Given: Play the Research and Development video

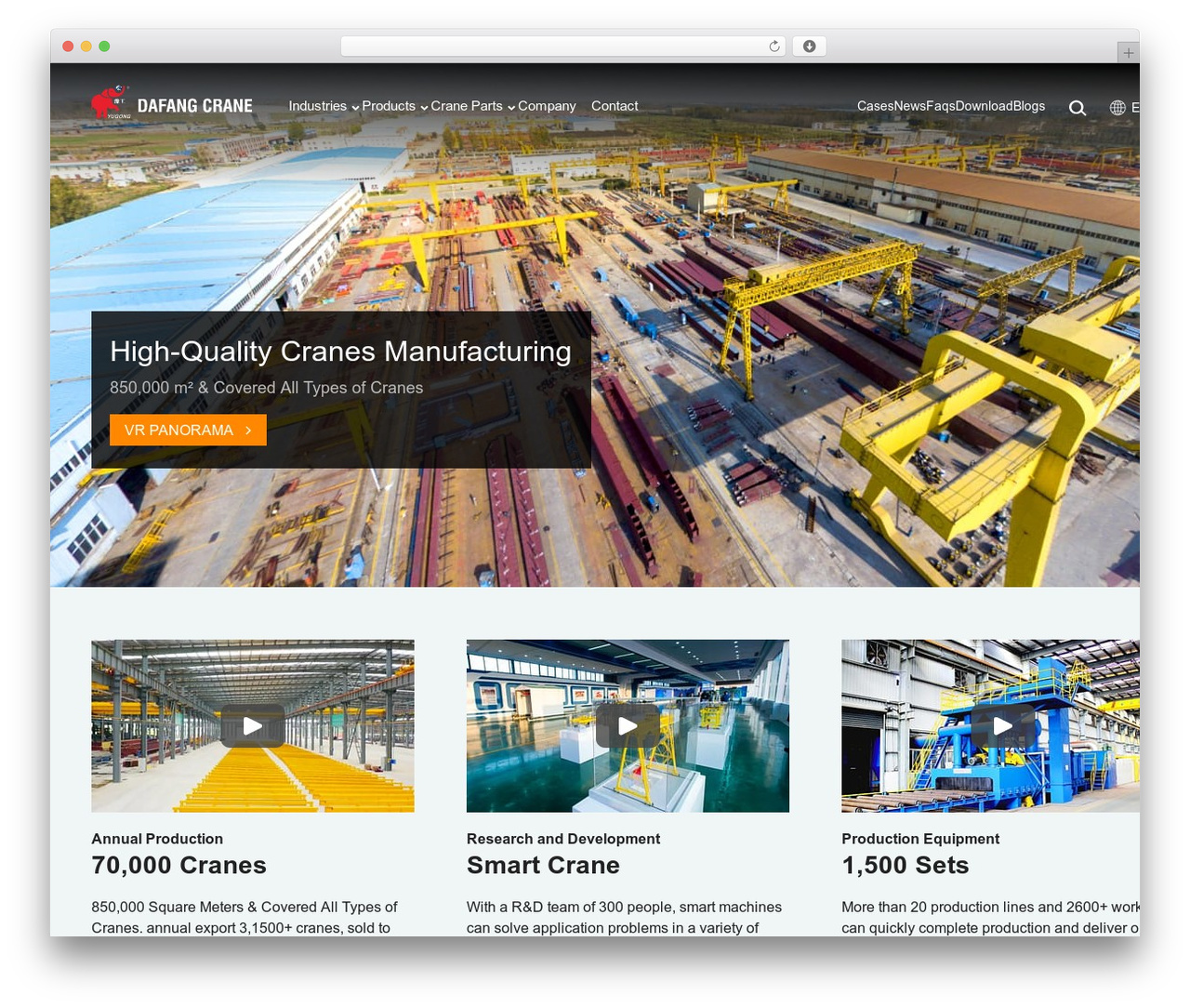Looking at the screenshot, I should [x=628, y=726].
